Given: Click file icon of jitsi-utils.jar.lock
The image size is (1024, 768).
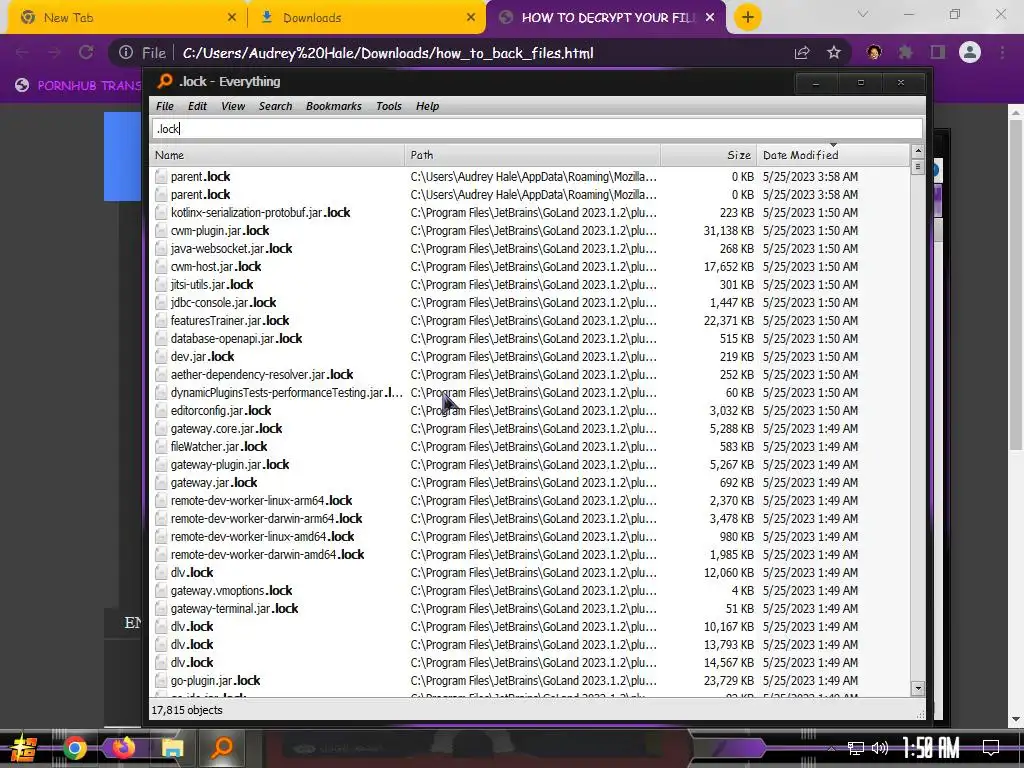Looking at the screenshot, I should [x=161, y=284].
